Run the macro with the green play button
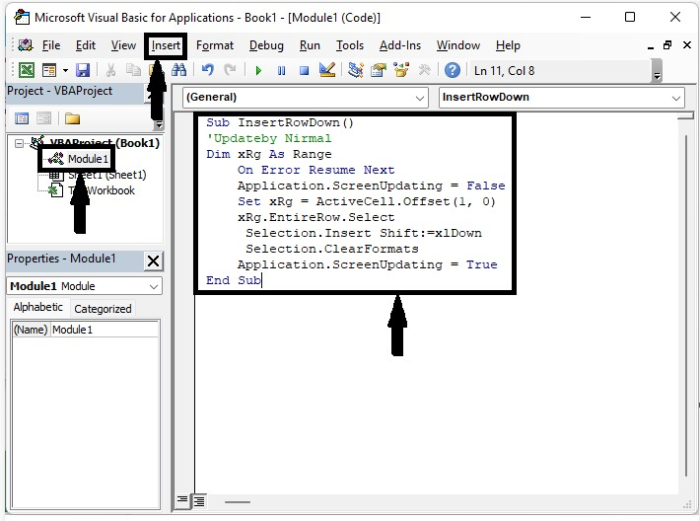The image size is (700, 521). coord(258,71)
